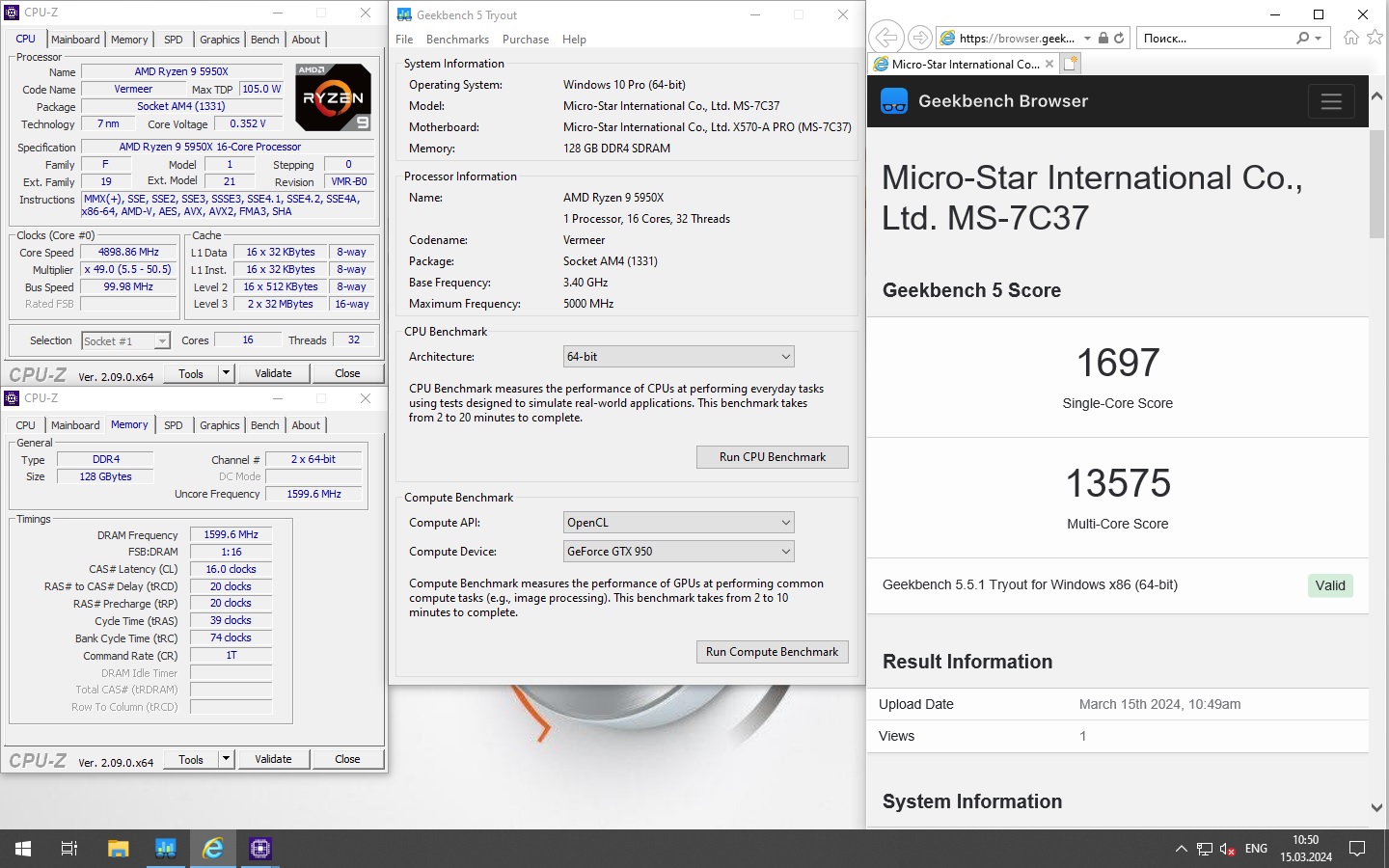Refresh the browser page

point(1119,38)
